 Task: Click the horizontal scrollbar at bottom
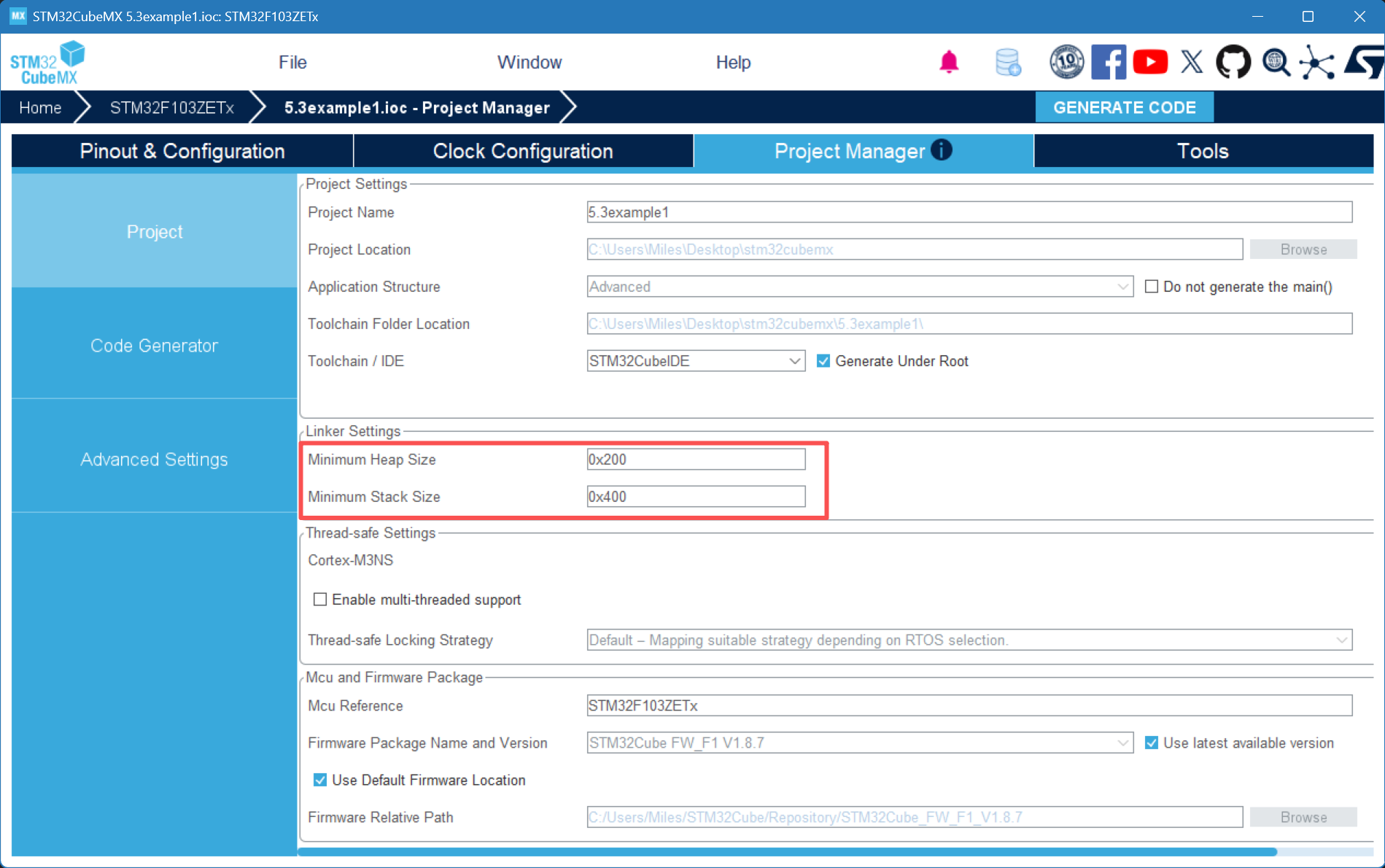[787, 851]
